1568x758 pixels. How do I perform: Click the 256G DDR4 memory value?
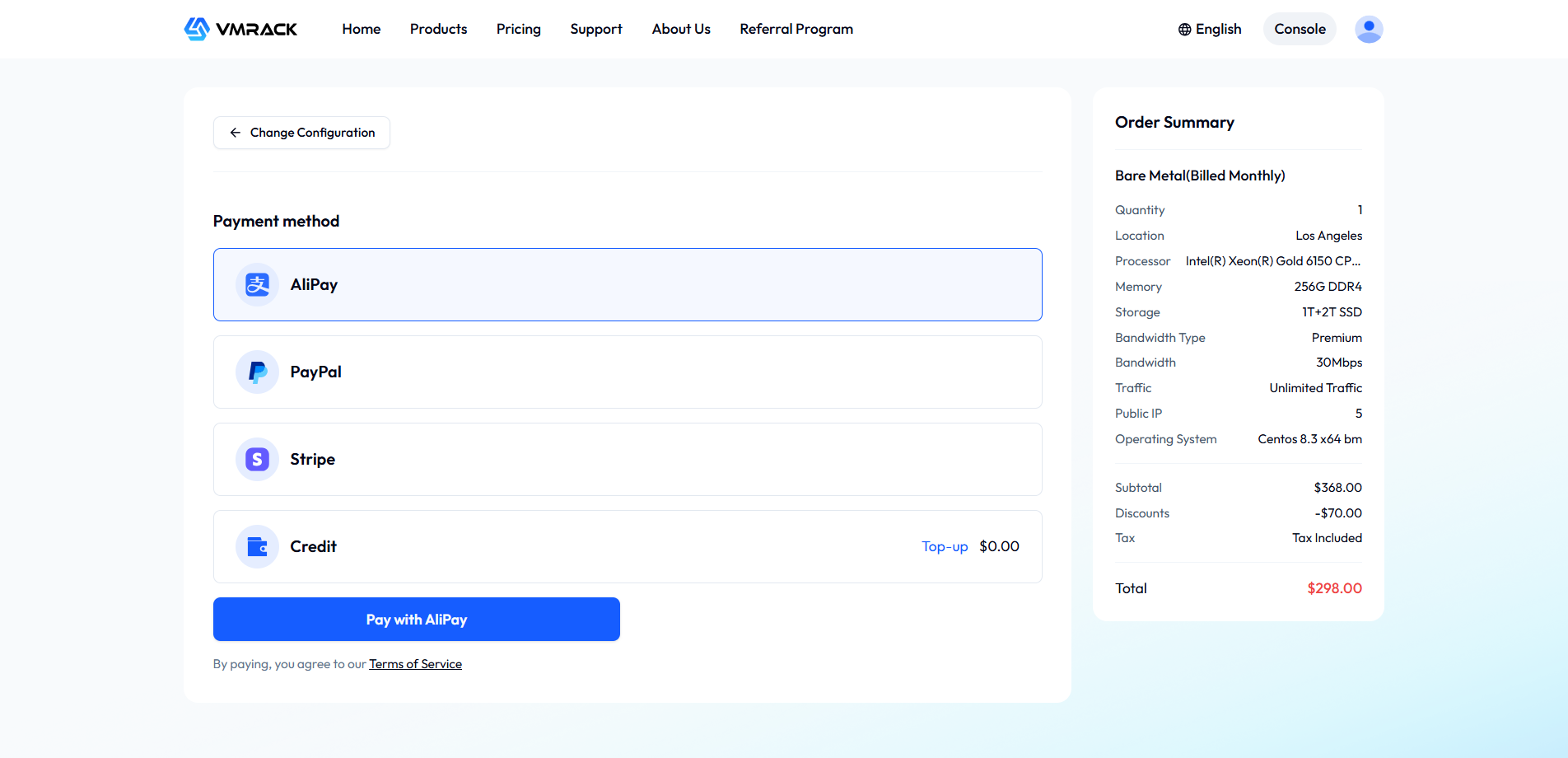click(1328, 287)
